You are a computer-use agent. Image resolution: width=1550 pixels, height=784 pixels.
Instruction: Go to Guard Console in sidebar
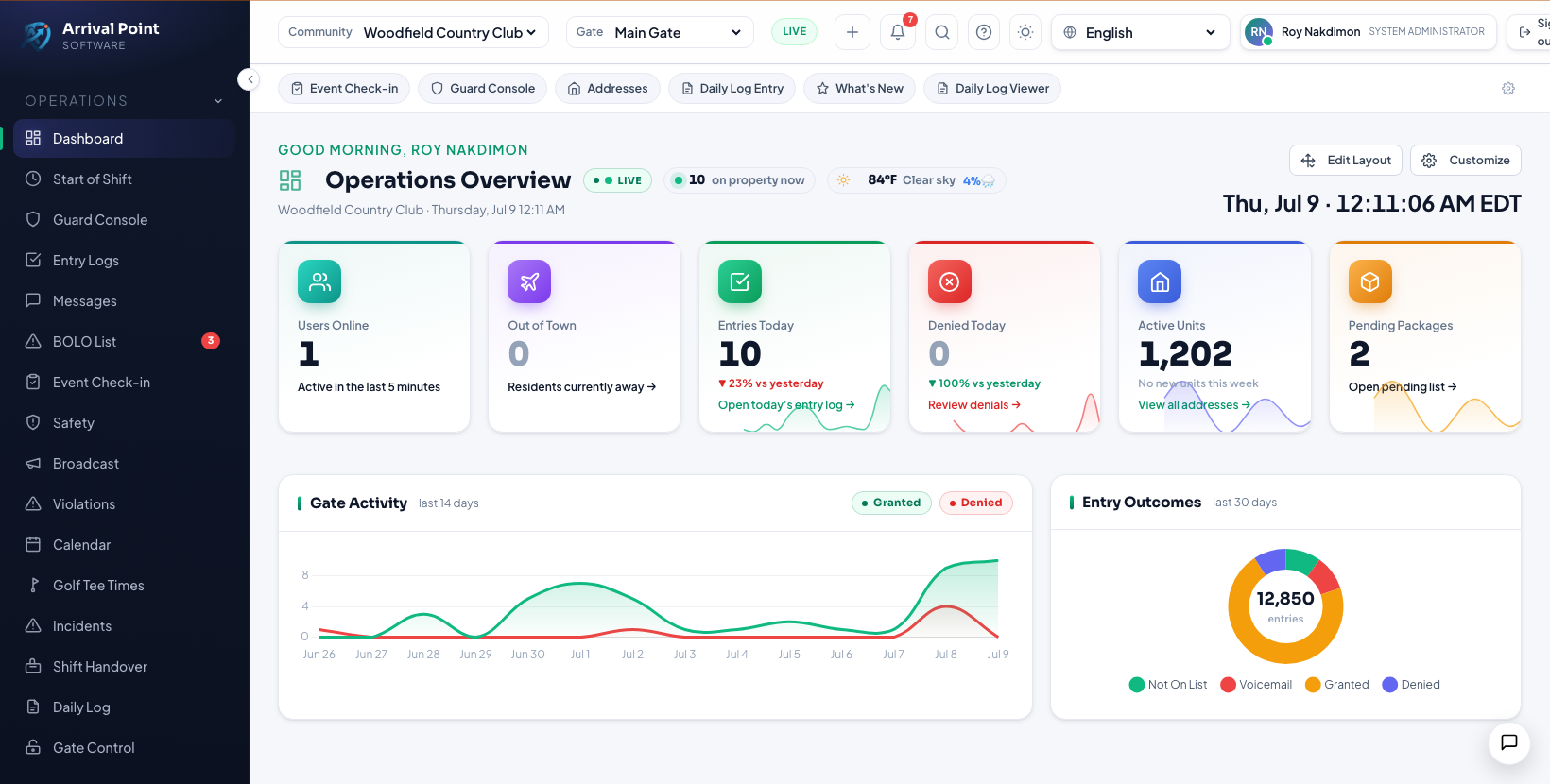(x=124, y=220)
